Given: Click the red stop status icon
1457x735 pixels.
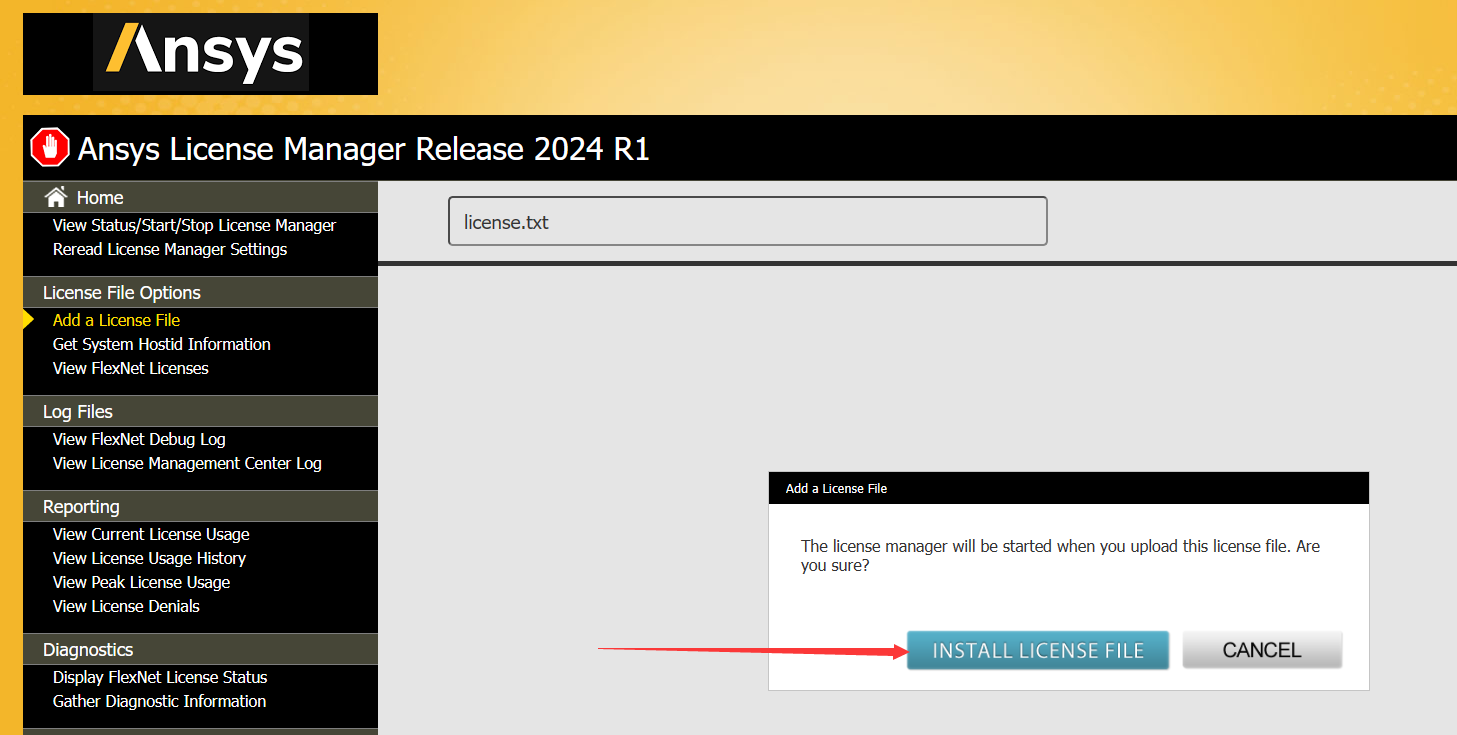Looking at the screenshot, I should coord(50,148).
